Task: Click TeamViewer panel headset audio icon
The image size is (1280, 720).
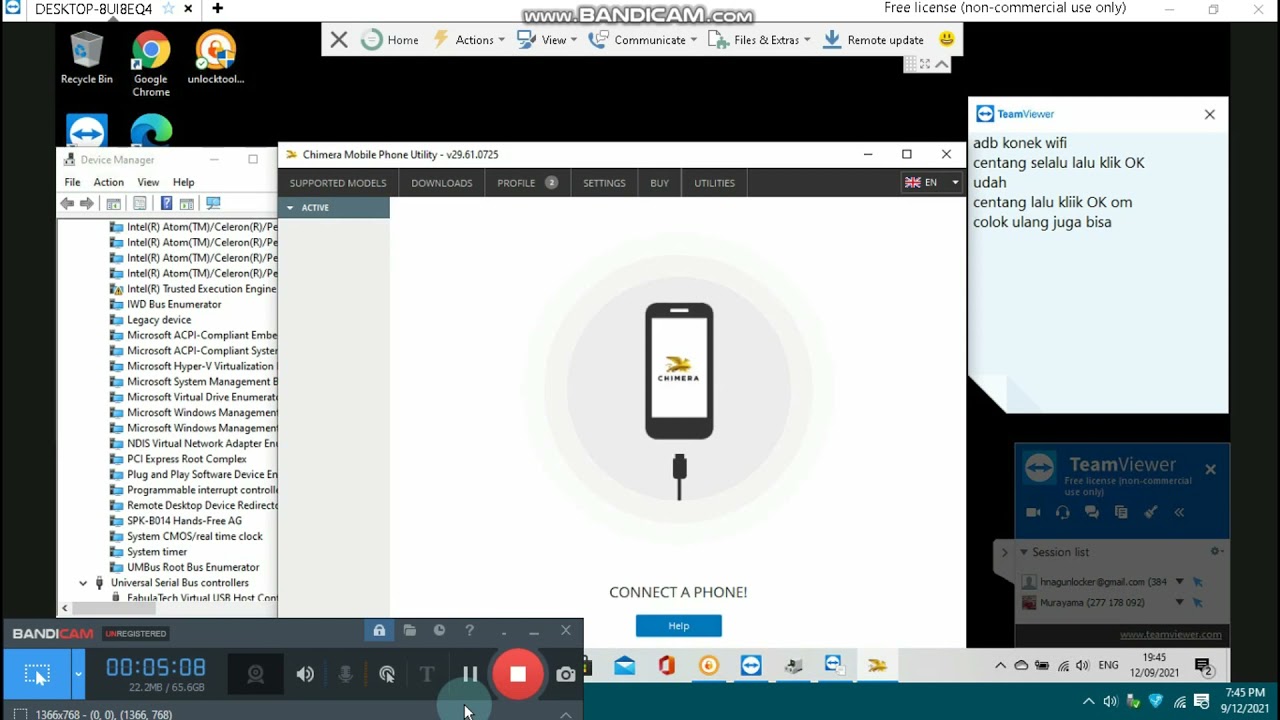Action: pos(1062,512)
